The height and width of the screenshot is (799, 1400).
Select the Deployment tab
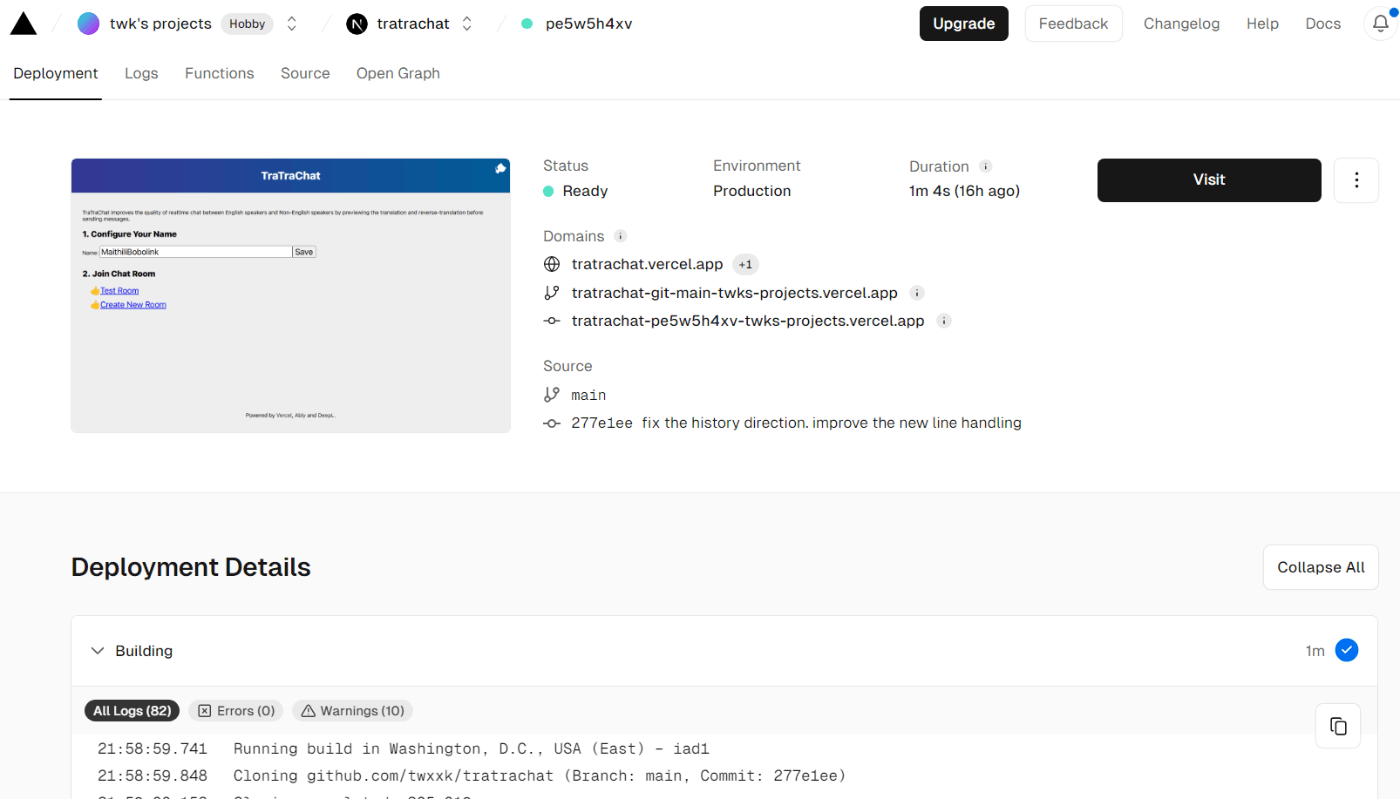pos(56,73)
